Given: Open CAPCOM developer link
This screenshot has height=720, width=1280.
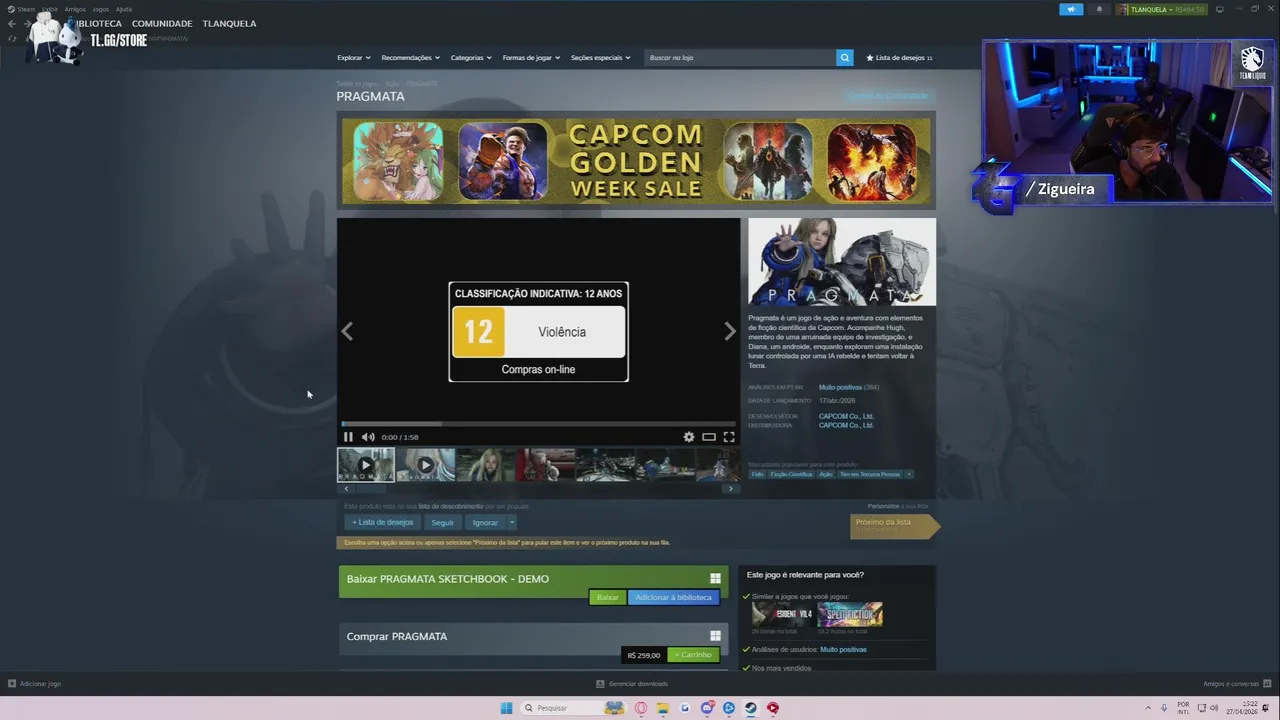Looking at the screenshot, I should tap(846, 416).
